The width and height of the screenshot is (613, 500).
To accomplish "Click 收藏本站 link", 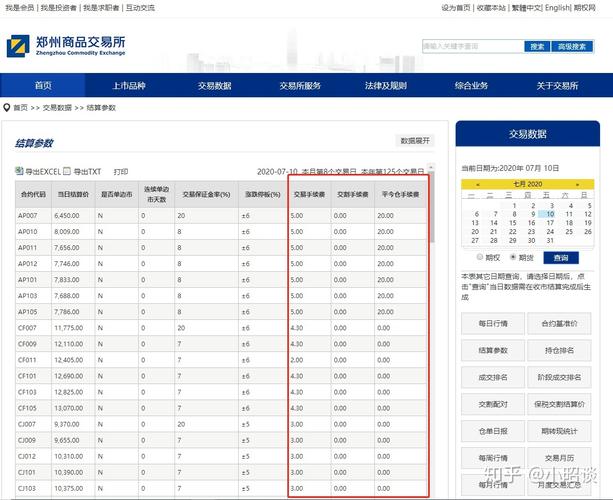I will tap(491, 7).
